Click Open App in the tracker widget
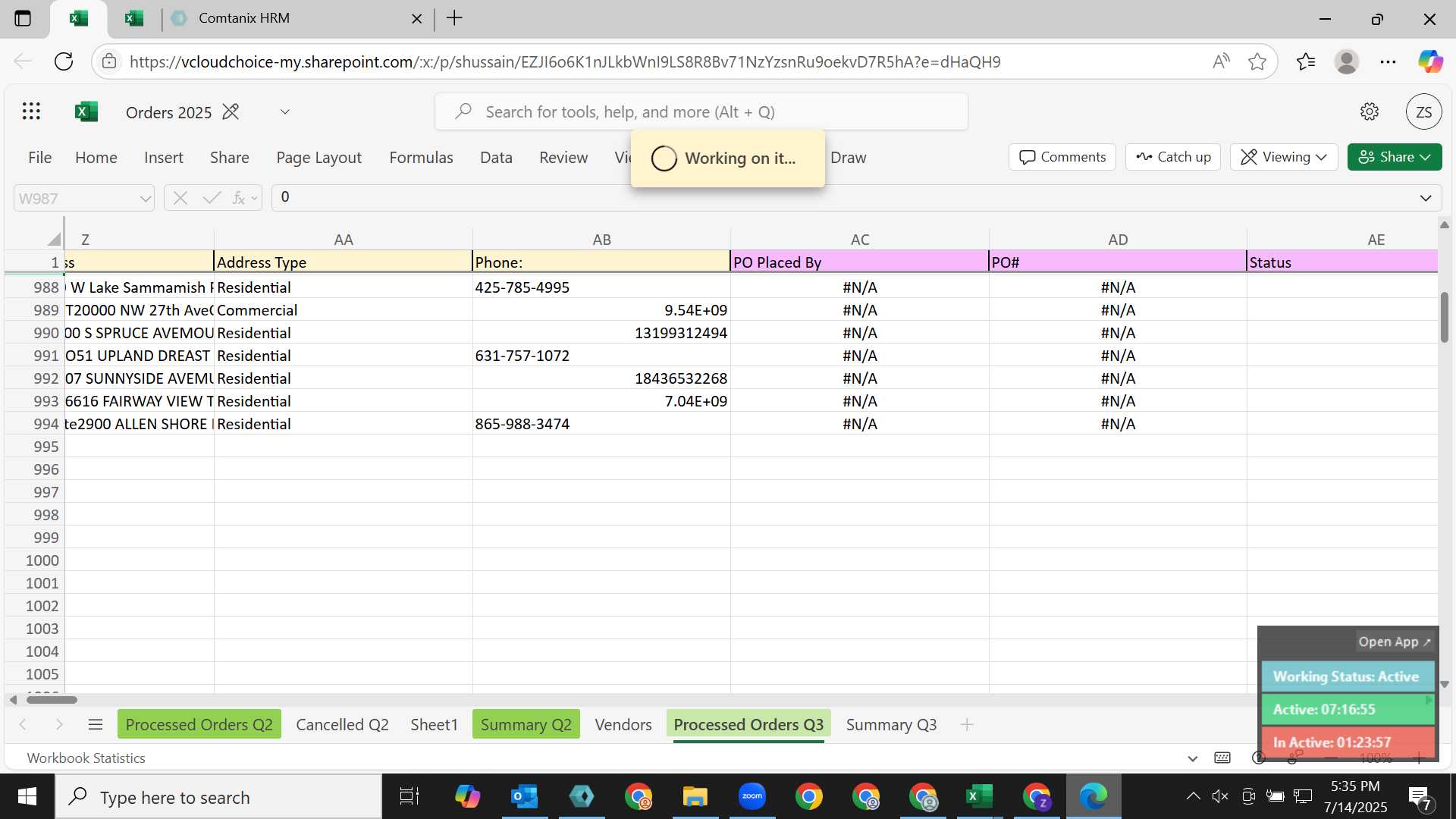 [1394, 642]
